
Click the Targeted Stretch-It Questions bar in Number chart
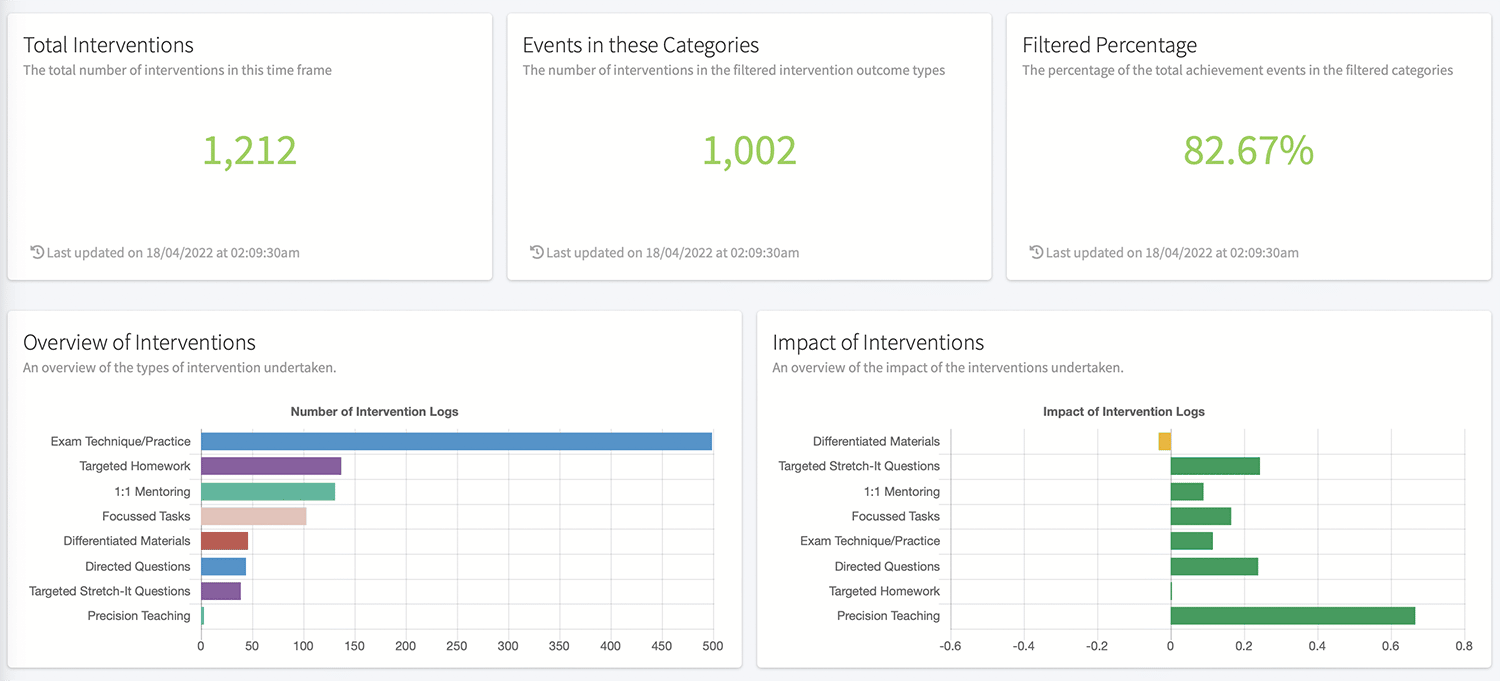[x=221, y=591]
